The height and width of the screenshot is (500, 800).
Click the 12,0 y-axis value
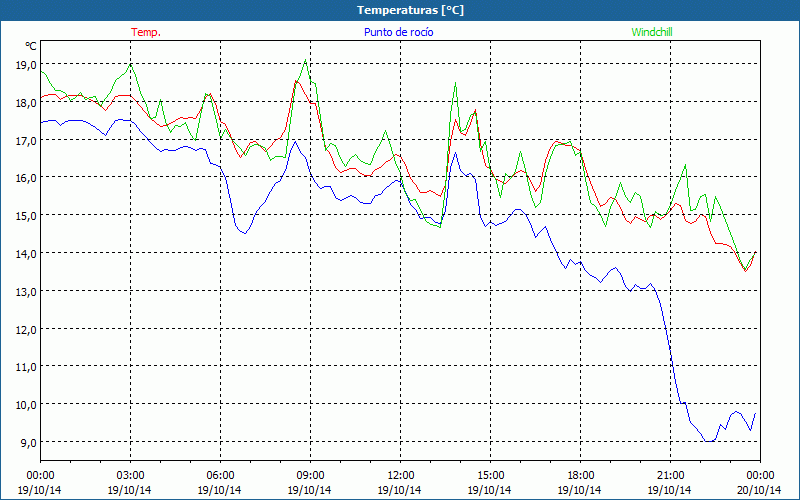[x=27, y=329]
